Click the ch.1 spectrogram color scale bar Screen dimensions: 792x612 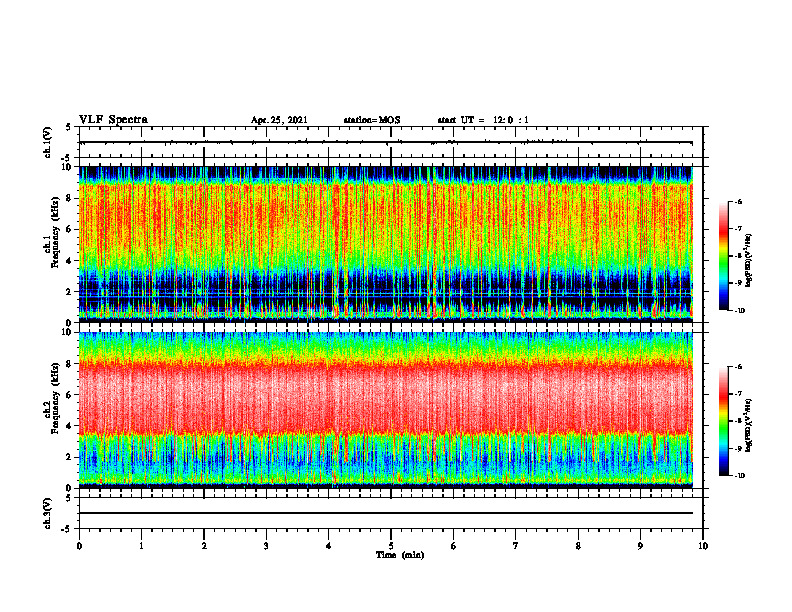click(723, 256)
